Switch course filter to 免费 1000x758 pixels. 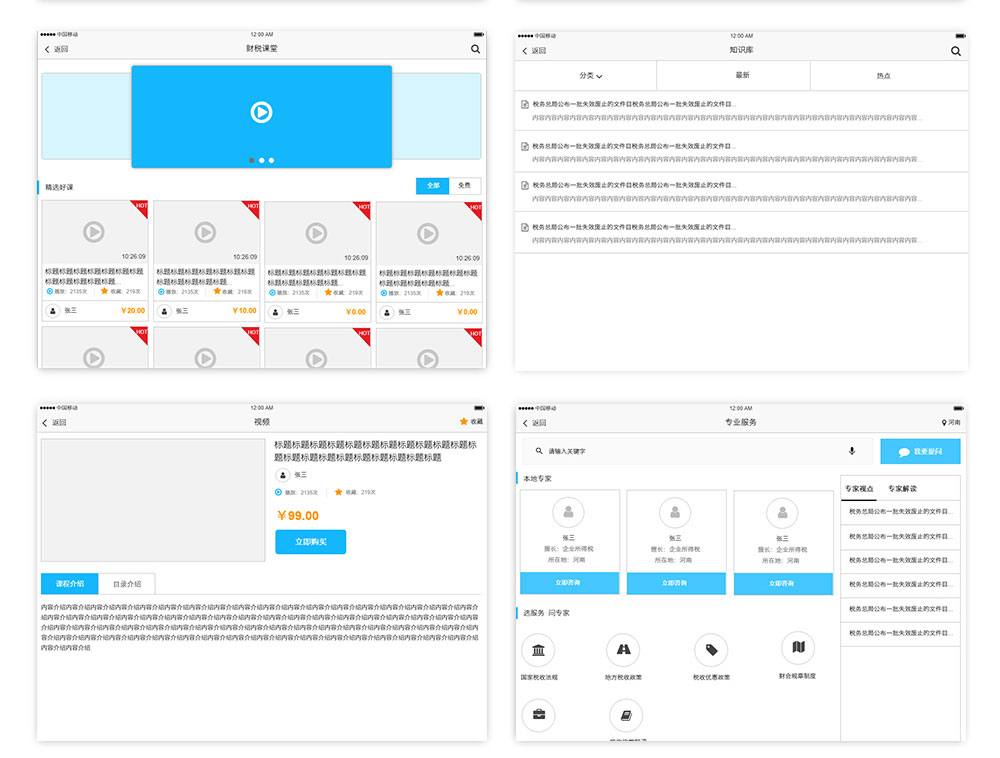(465, 186)
